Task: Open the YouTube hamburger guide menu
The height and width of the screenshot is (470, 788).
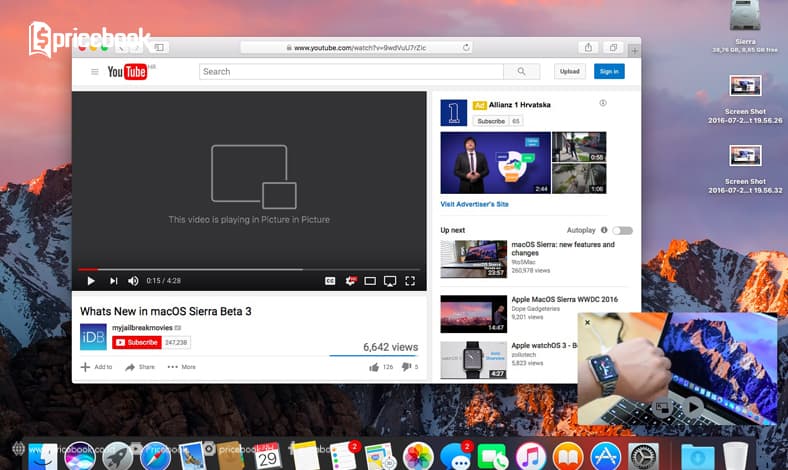Action: coord(94,72)
